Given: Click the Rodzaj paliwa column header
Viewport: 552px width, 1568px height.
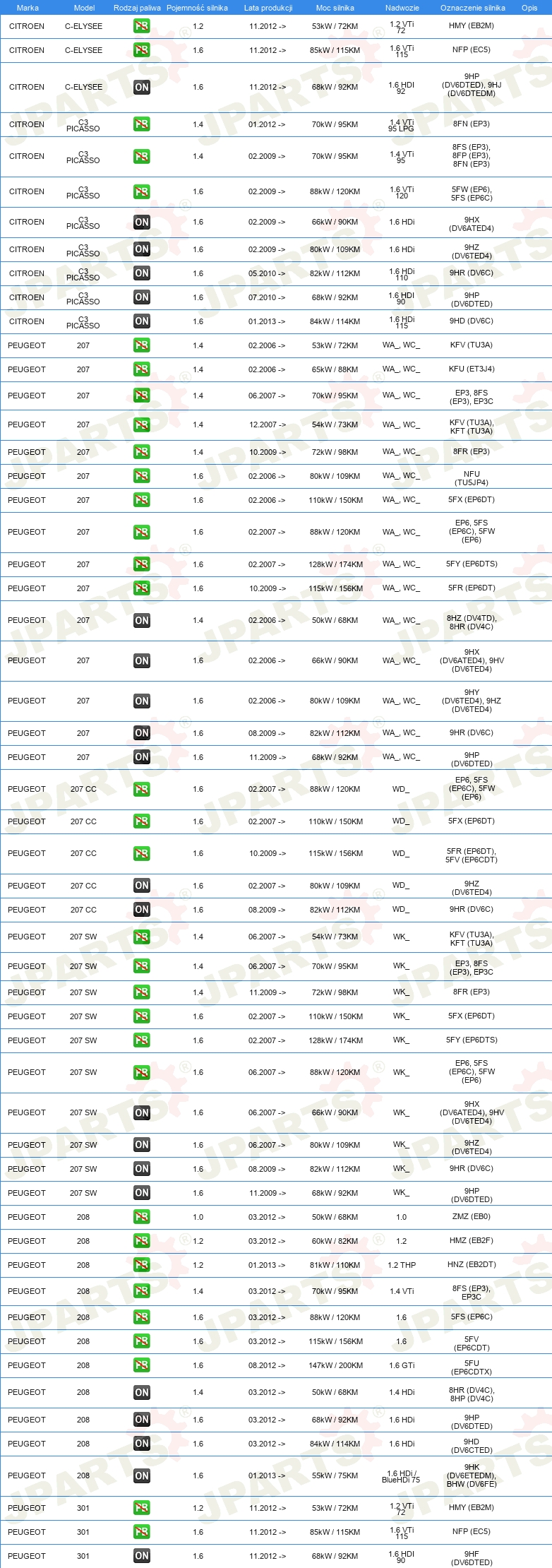Looking at the screenshot, I should coord(137,8).
